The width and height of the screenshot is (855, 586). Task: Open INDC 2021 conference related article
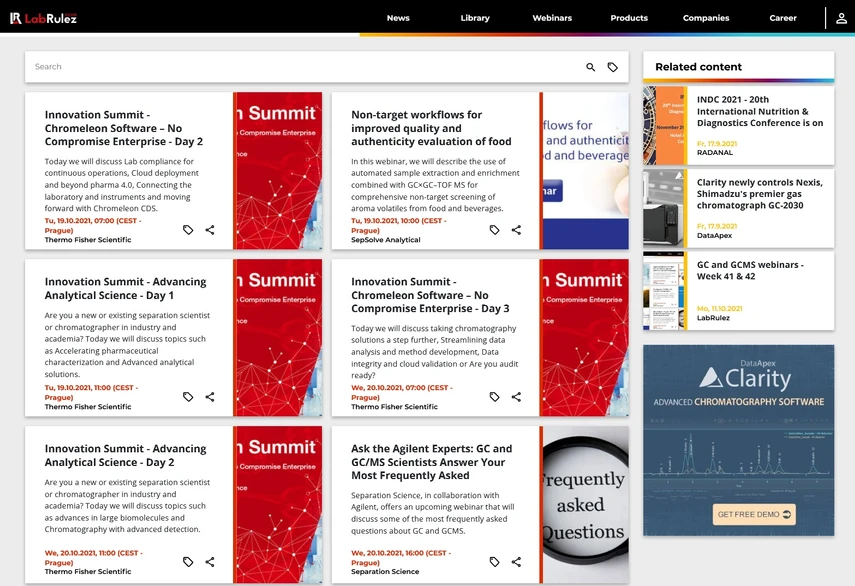[x=760, y=111]
